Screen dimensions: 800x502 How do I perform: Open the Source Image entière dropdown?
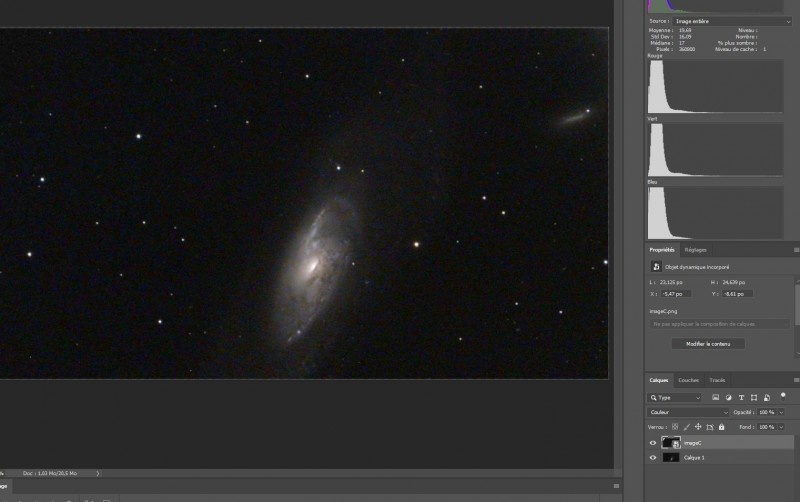tap(732, 21)
